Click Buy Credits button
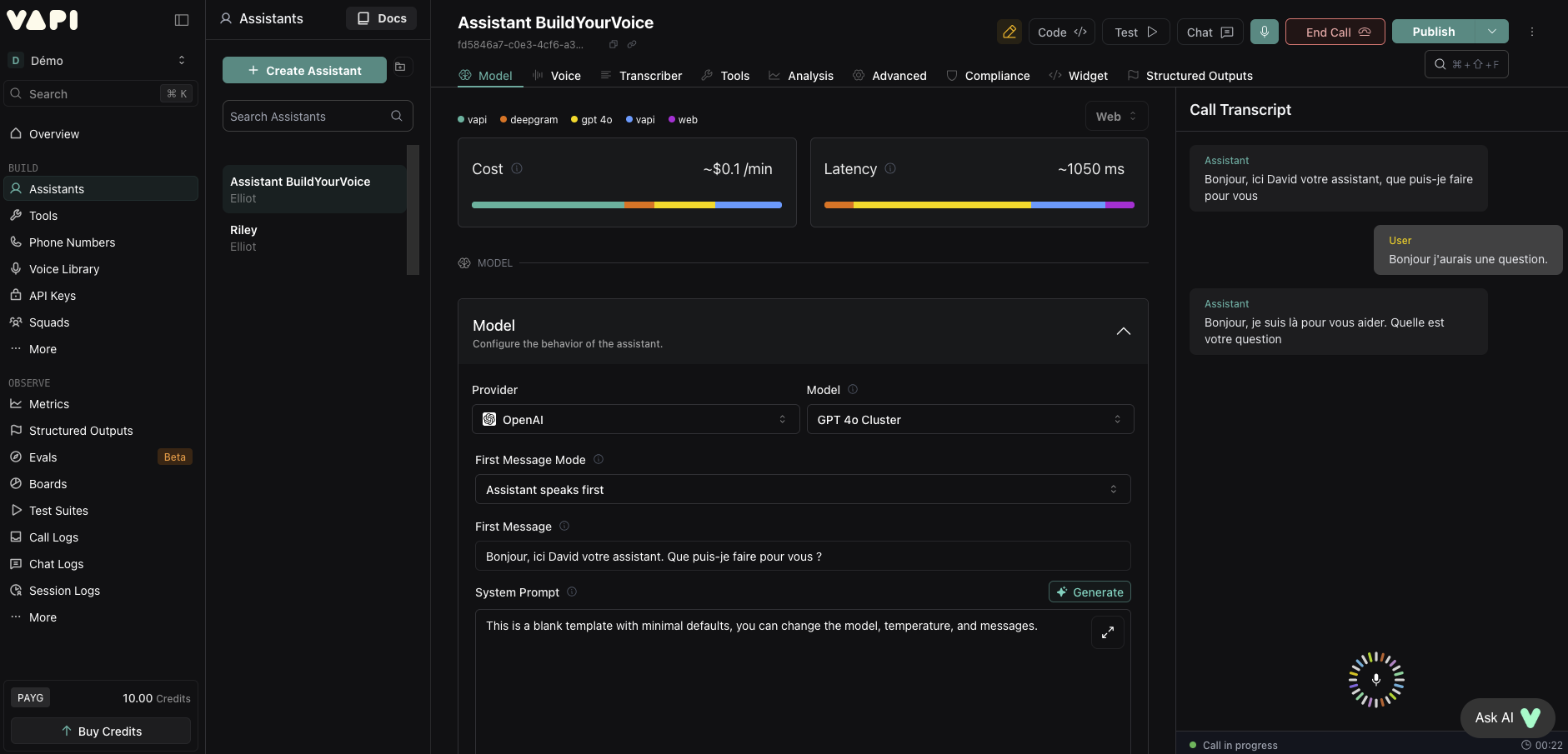Screen dimensions: 1568x754 pyautogui.click(x=101, y=731)
